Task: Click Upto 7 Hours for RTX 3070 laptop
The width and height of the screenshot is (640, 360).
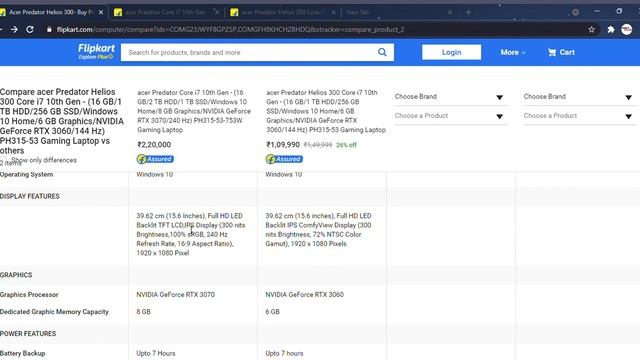Action: 156,353
